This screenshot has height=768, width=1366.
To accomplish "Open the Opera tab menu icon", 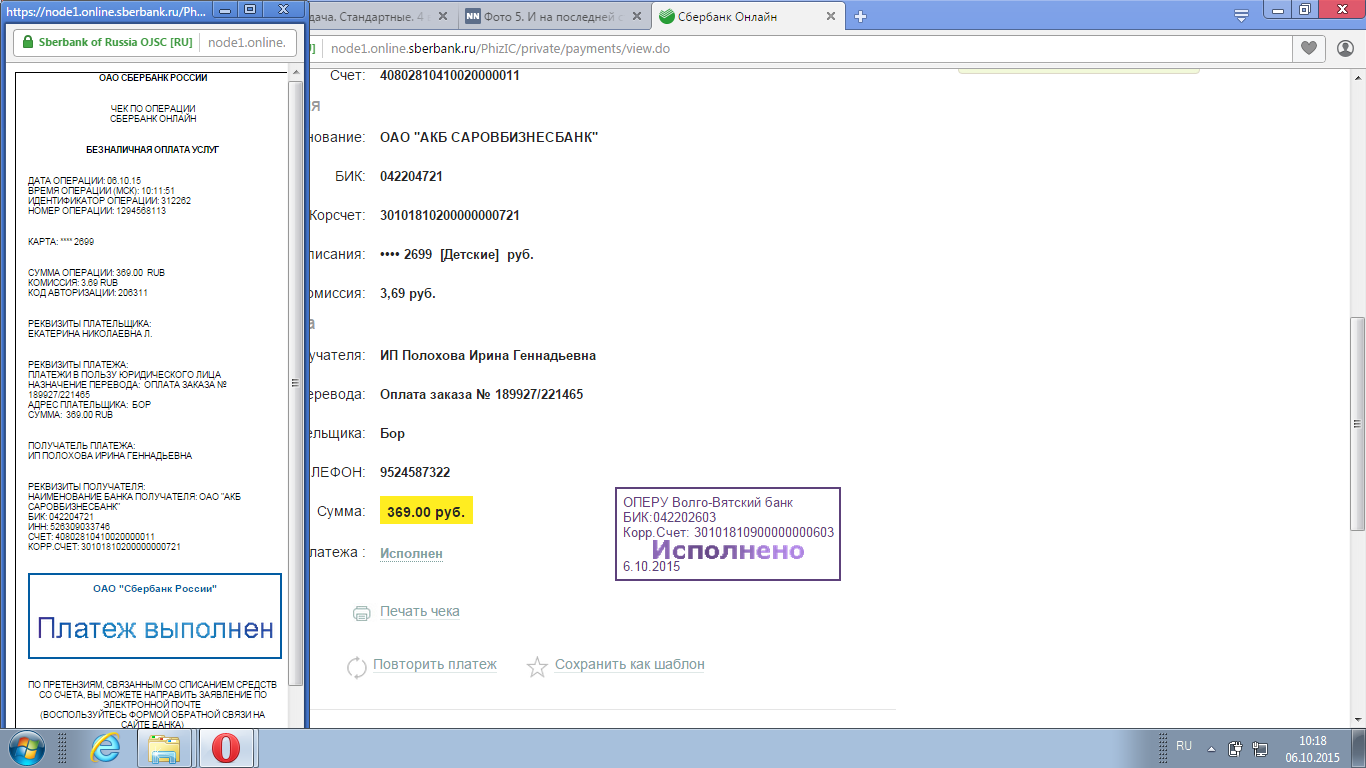I will click(1241, 16).
